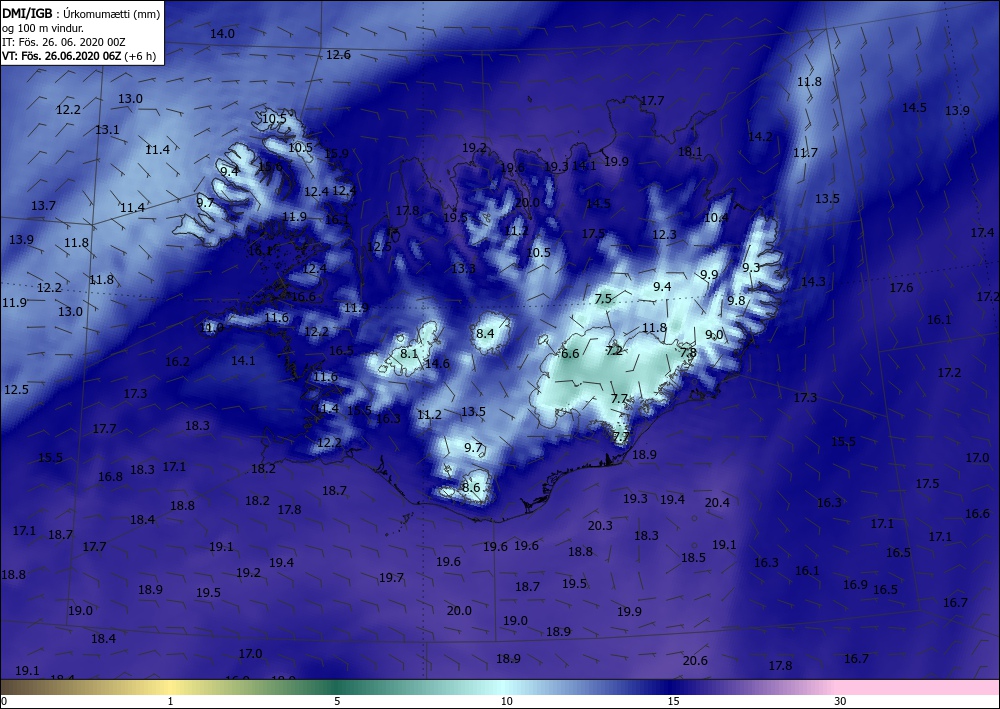Click the 'IT: Fös. 26. 06. 2020 00Z' line

point(64,41)
